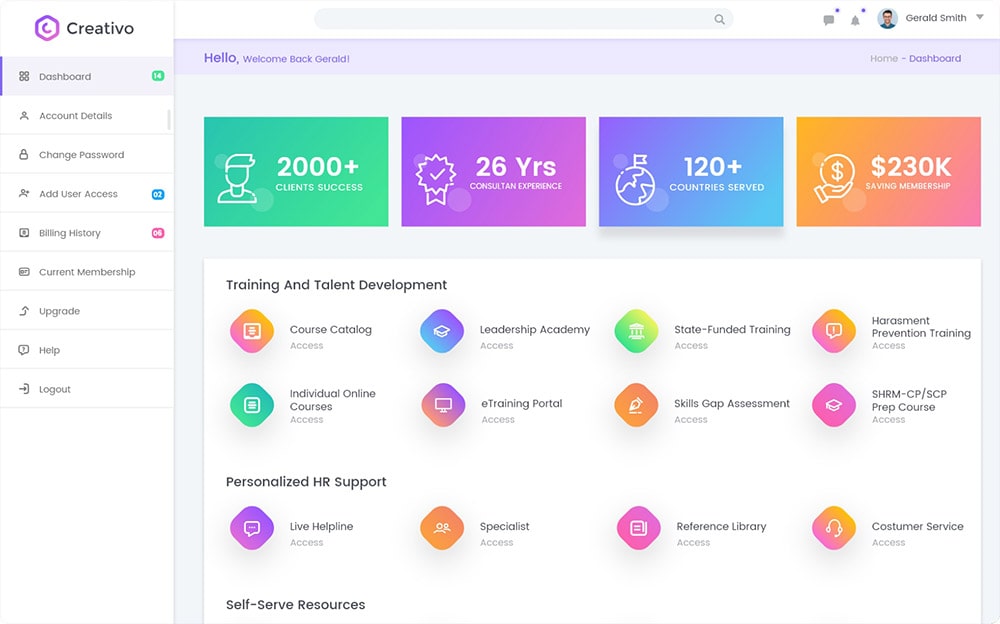Click Logout in the sidebar
Image resolution: width=1000 pixels, height=624 pixels.
click(55, 389)
